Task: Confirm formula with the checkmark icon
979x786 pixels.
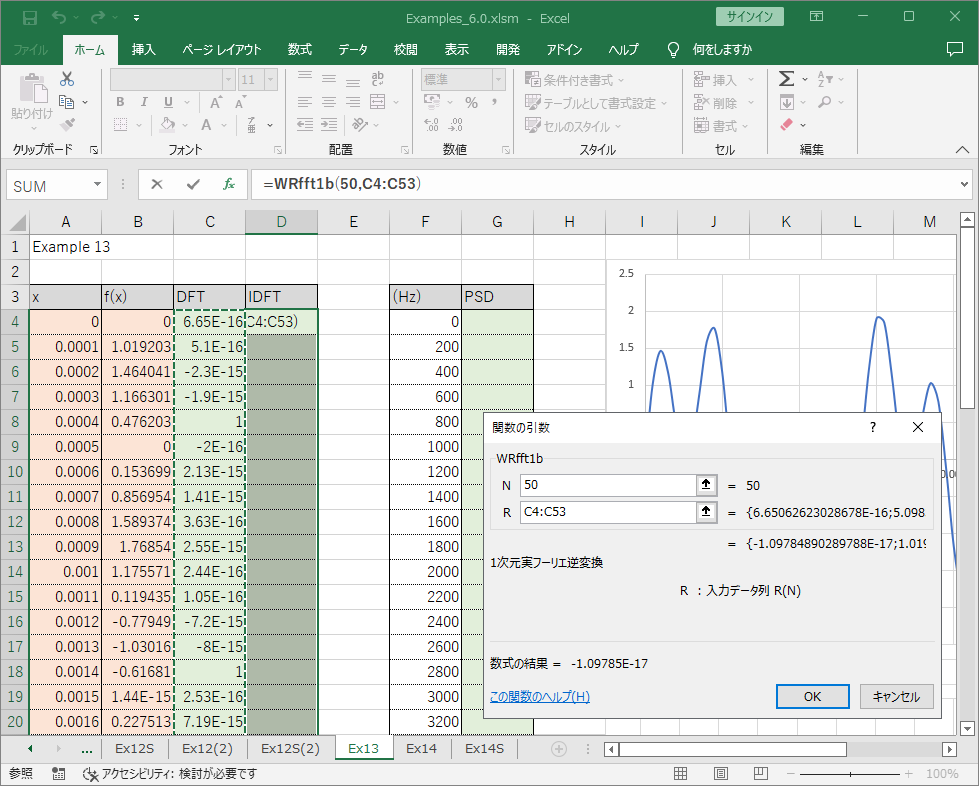Action: pos(193,184)
